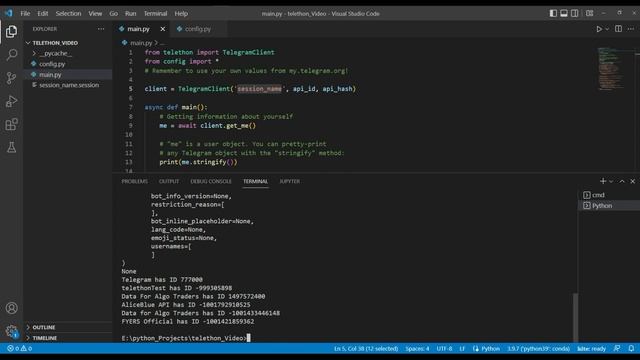Open the Testing flask icon
This screenshot has width=640, height=360.
pyautogui.click(x=11, y=148)
